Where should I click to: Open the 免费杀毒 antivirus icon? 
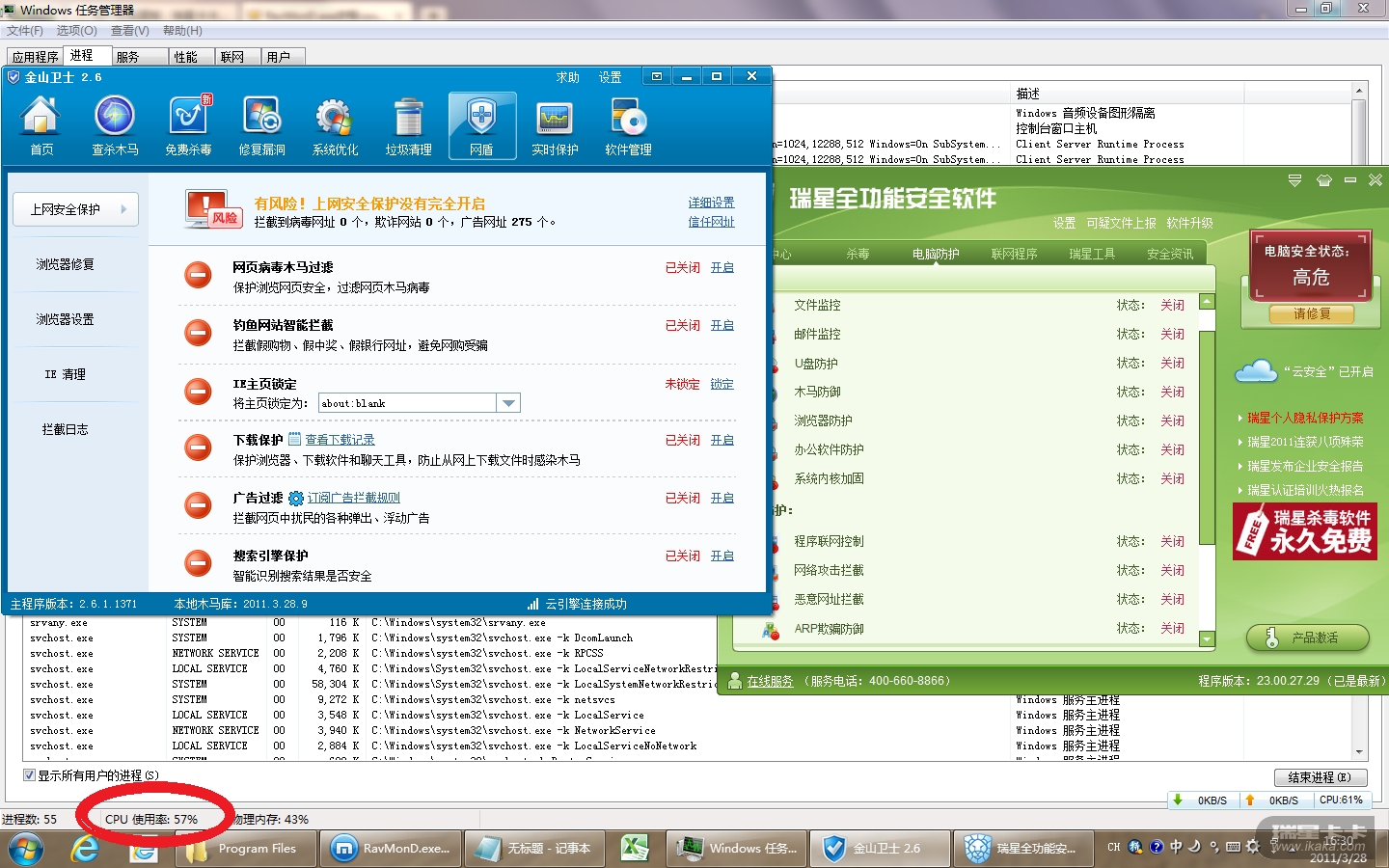point(188,126)
